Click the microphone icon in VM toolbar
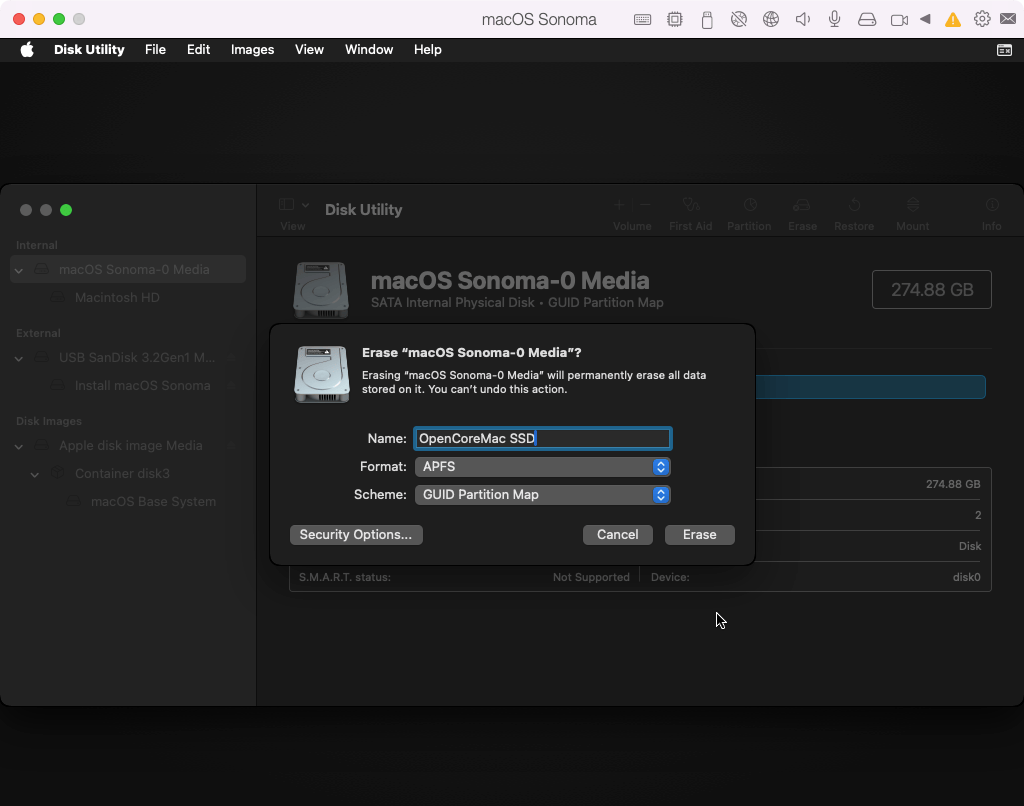This screenshot has width=1024, height=806. click(834, 19)
